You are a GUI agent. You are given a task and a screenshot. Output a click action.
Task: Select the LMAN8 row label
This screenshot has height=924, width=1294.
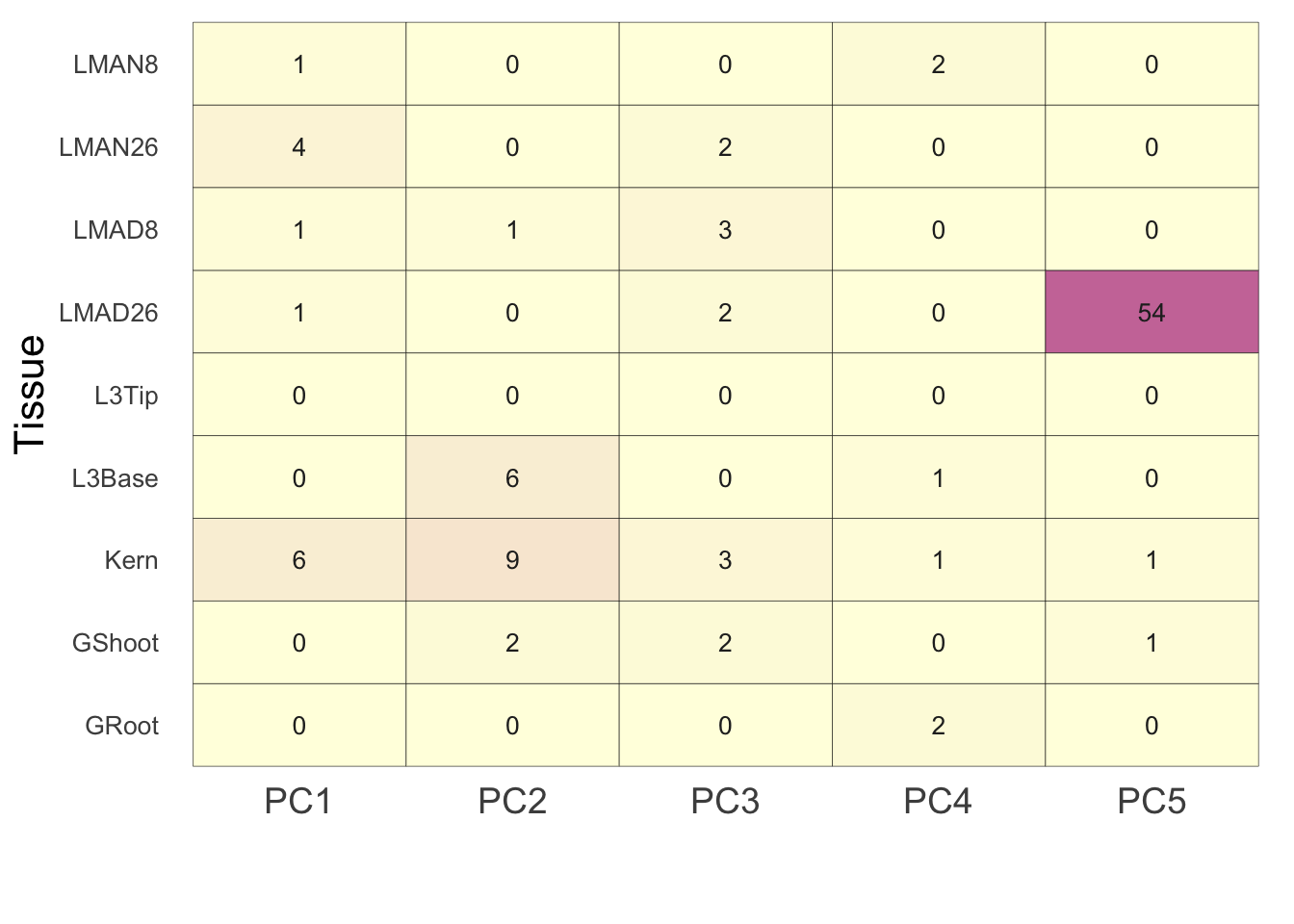[x=116, y=64]
